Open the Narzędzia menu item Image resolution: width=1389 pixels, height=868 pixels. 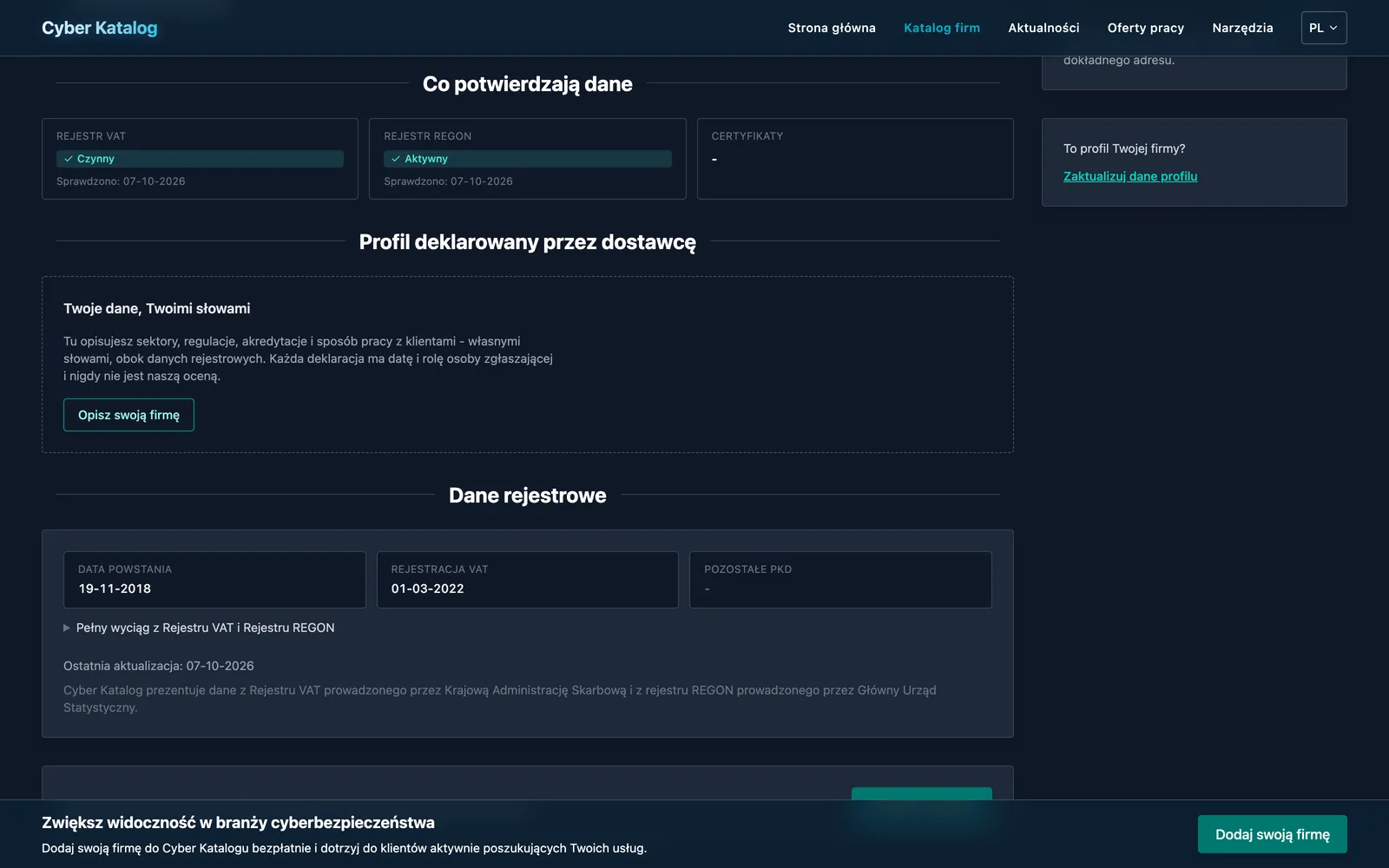1242,28
